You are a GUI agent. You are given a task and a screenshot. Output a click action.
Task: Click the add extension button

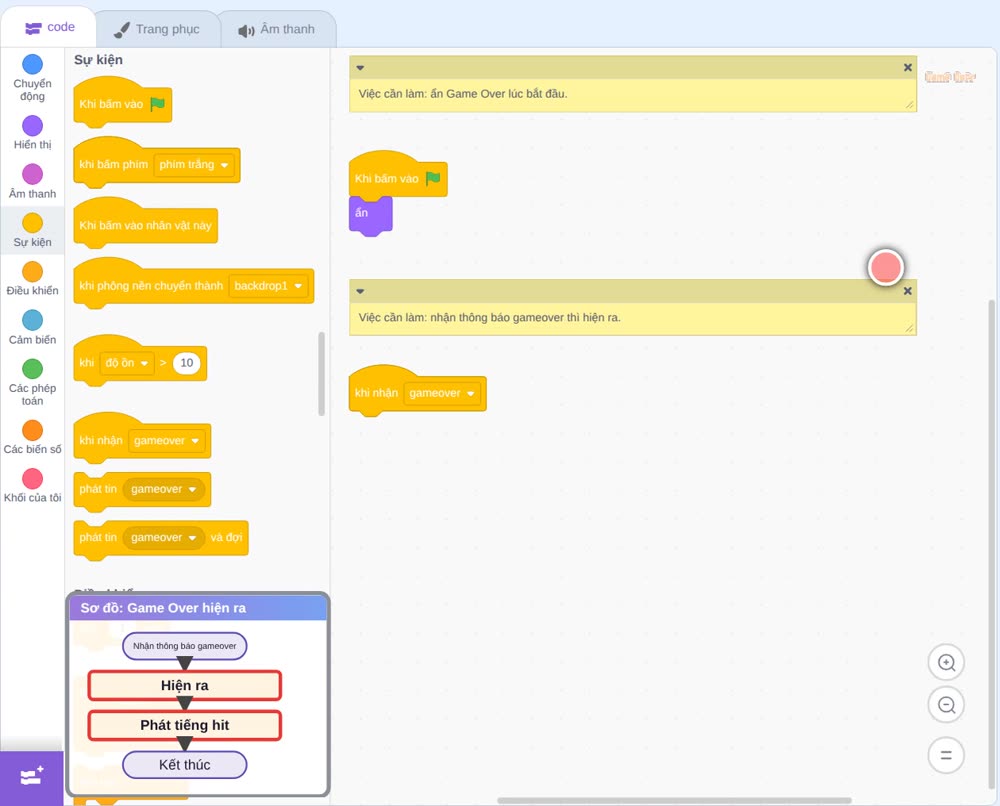click(x=32, y=777)
